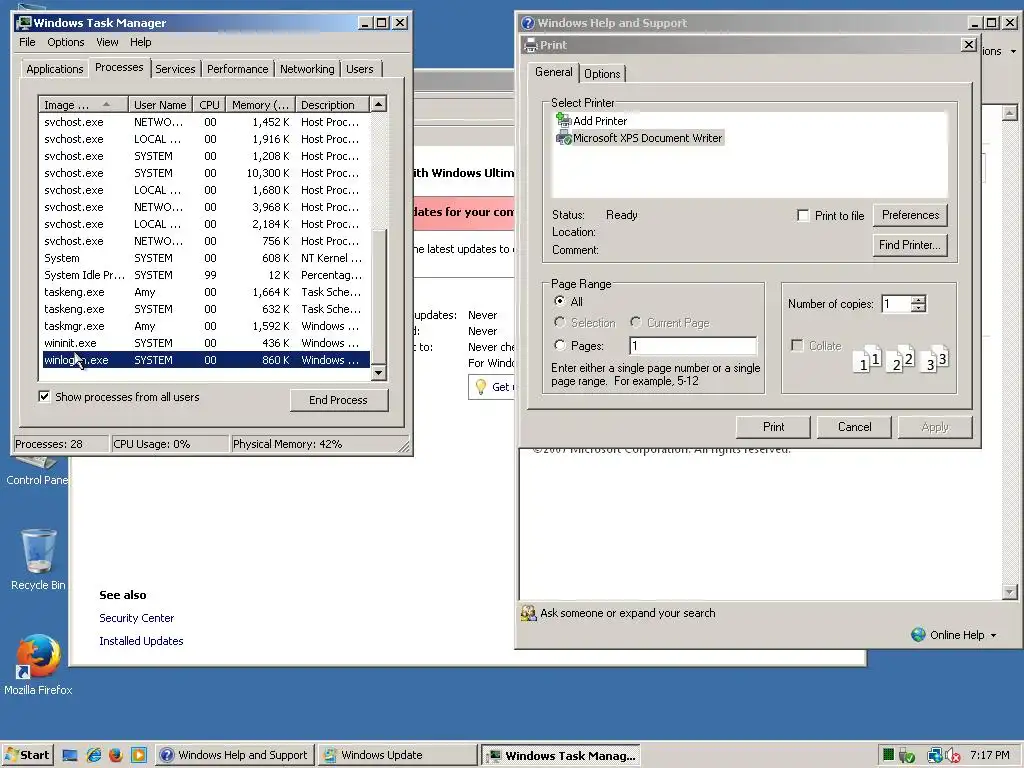Click the Start button
This screenshot has width=1024, height=768.
(x=27, y=755)
